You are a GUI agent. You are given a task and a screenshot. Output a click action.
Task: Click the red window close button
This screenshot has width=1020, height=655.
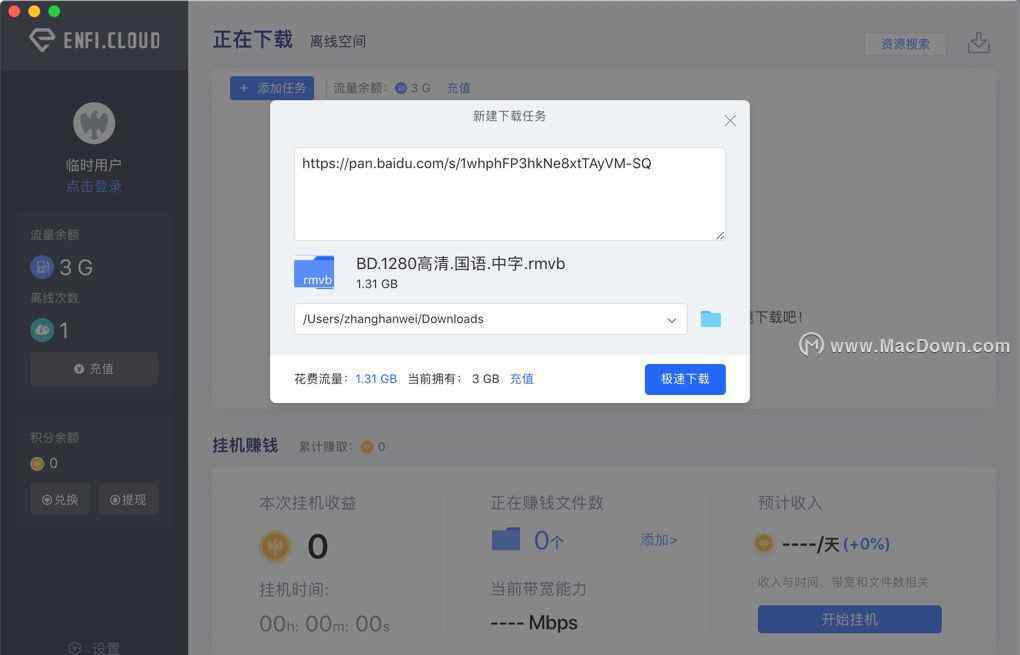click(x=14, y=11)
